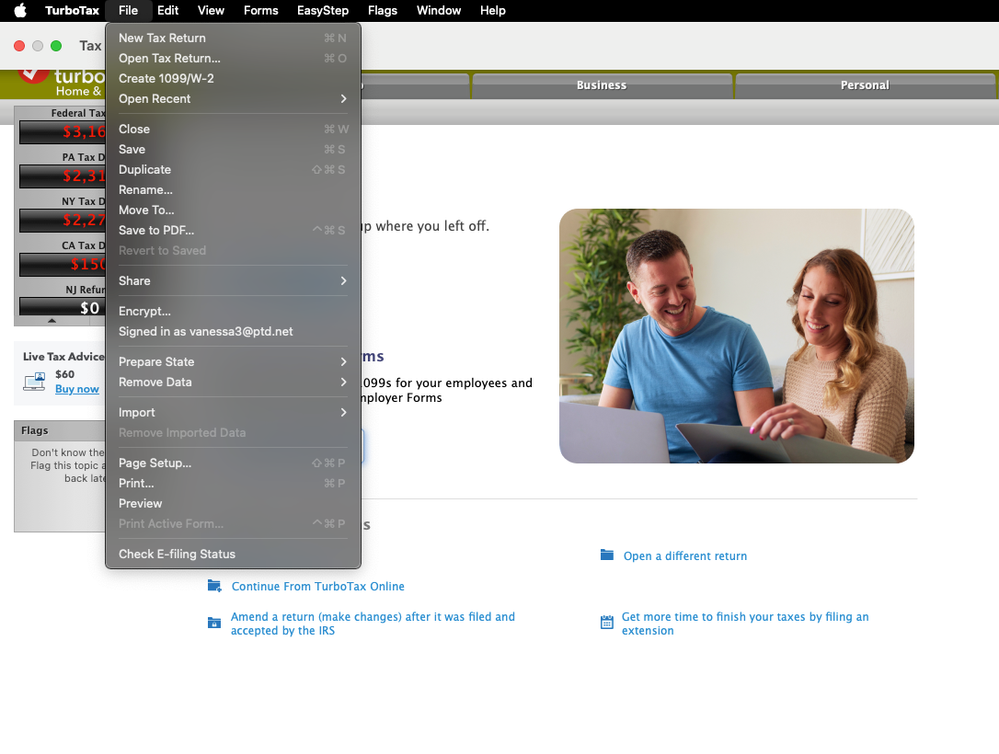Select Preview menu item
The height and width of the screenshot is (754, 999).
pos(233,504)
